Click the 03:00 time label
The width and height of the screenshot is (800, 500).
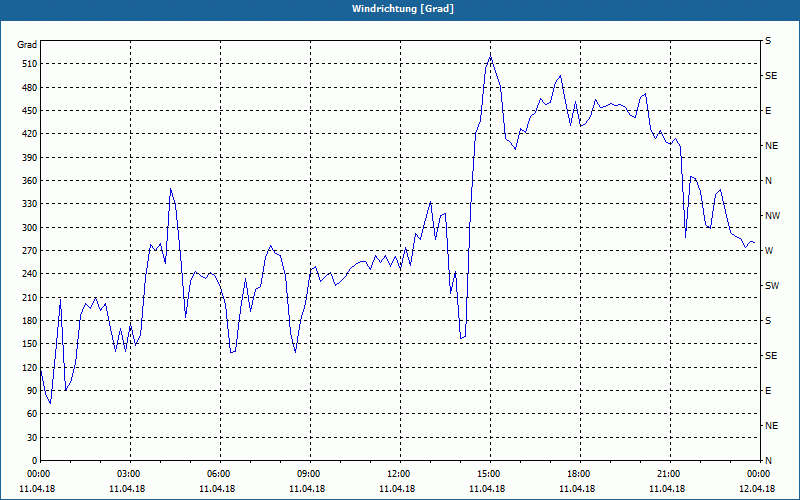pos(130,474)
